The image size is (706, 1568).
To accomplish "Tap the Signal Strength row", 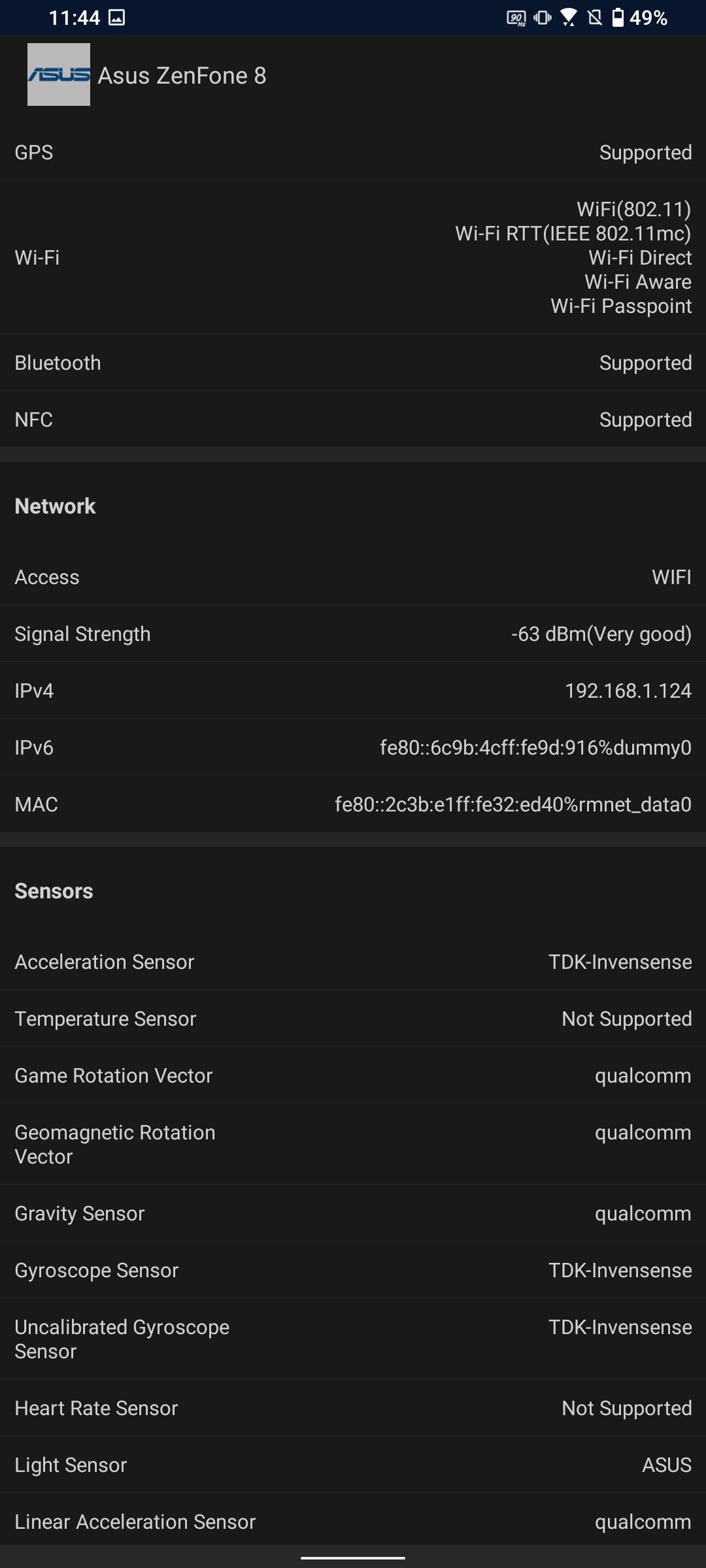I will [353, 634].
